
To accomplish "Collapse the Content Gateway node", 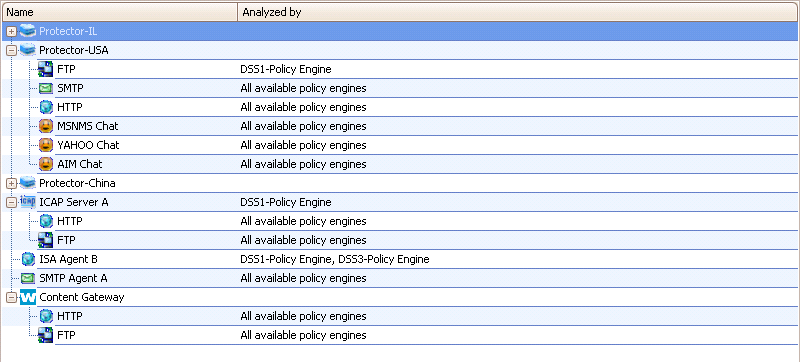I will [11, 297].
